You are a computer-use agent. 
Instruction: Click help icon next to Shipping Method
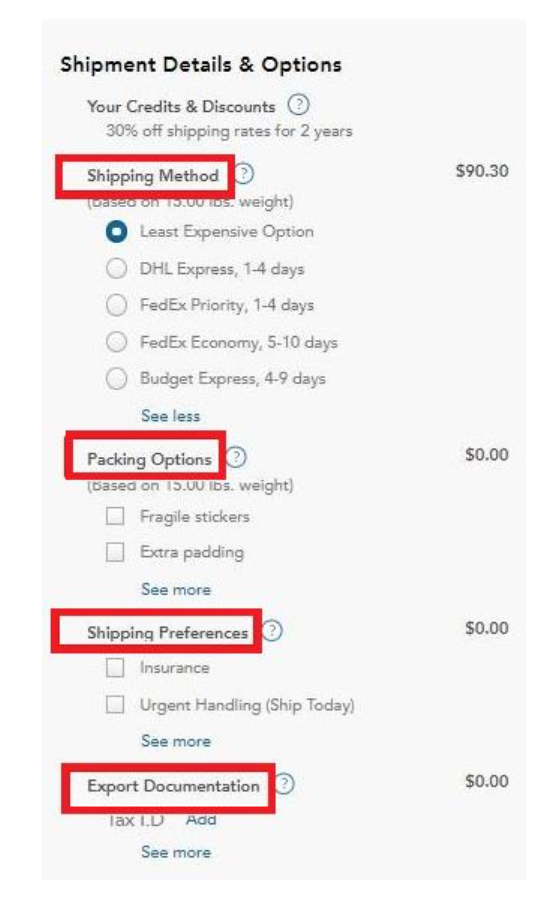(x=245, y=174)
